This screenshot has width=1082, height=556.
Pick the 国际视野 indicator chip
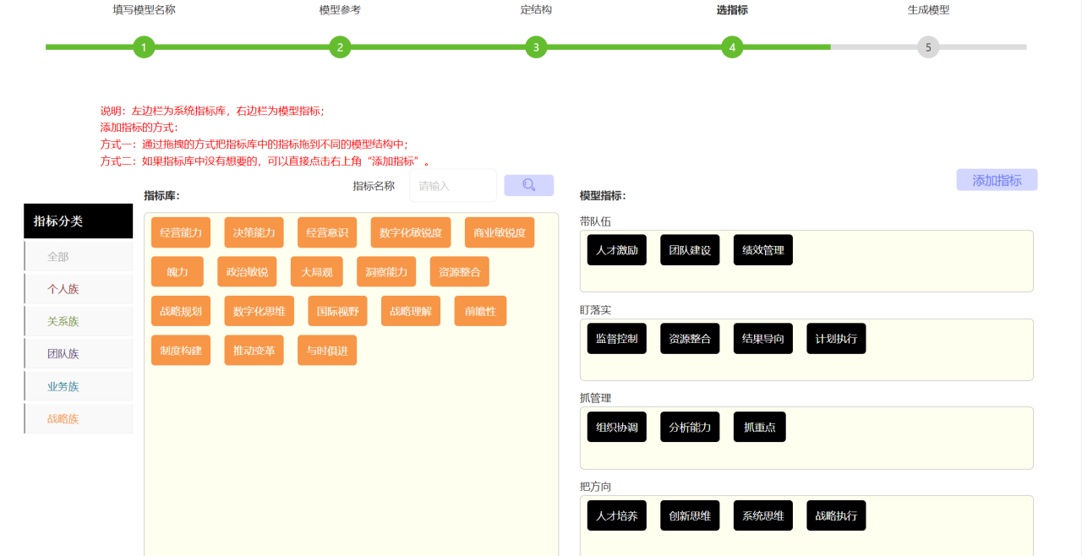[x=337, y=311]
